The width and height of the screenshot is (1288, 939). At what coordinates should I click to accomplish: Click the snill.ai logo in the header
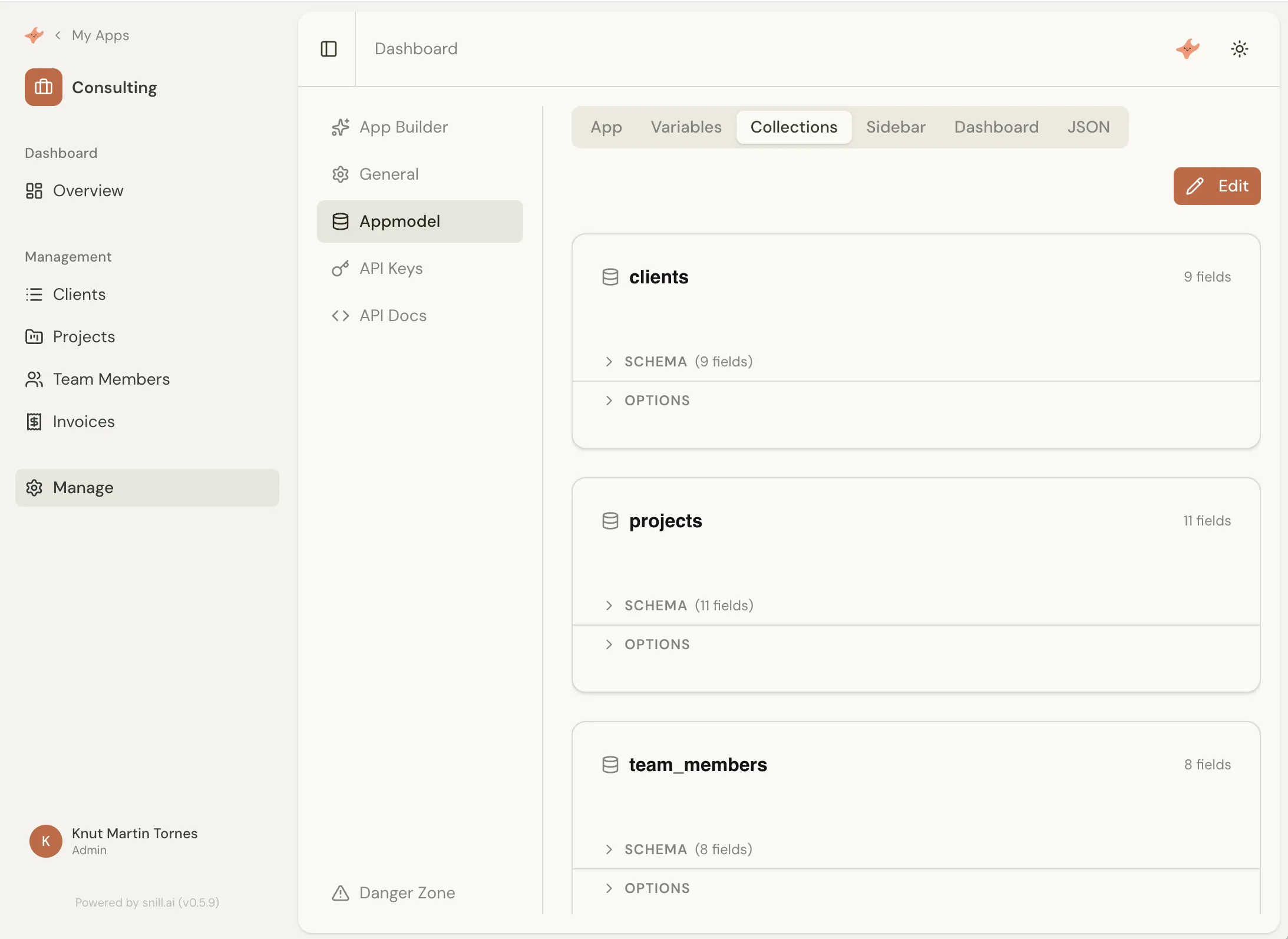(x=1188, y=49)
